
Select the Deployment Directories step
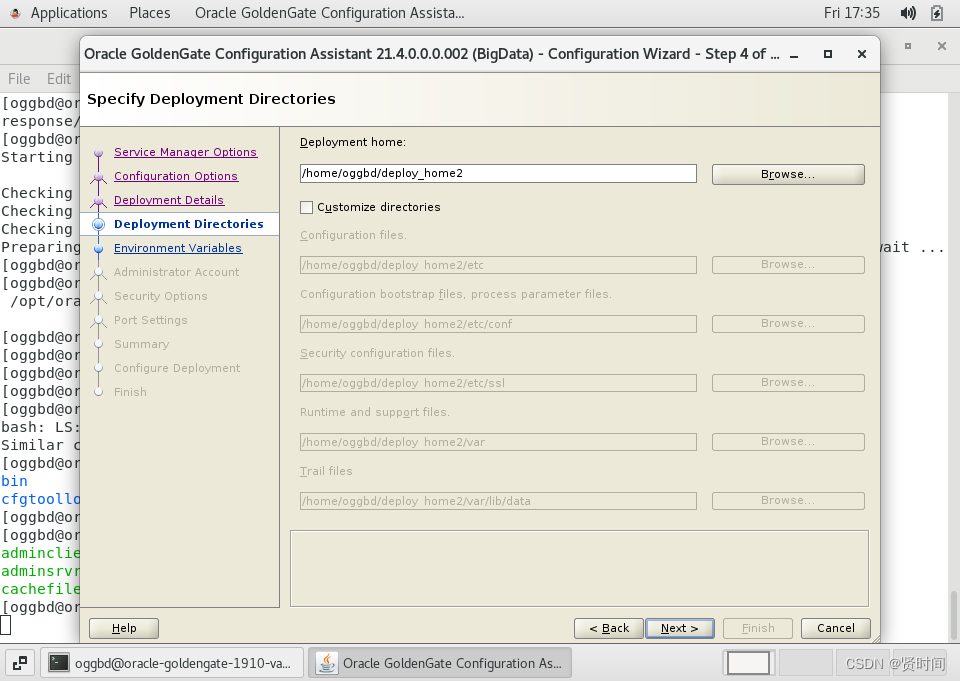(x=189, y=224)
